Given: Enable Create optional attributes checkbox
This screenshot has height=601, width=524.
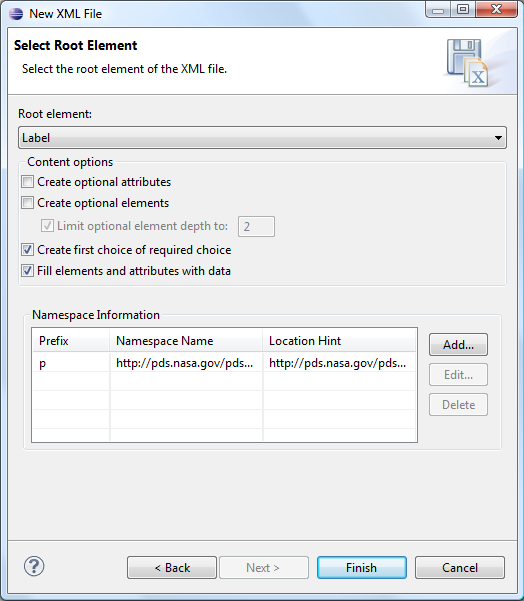Looking at the screenshot, I should (x=28, y=182).
